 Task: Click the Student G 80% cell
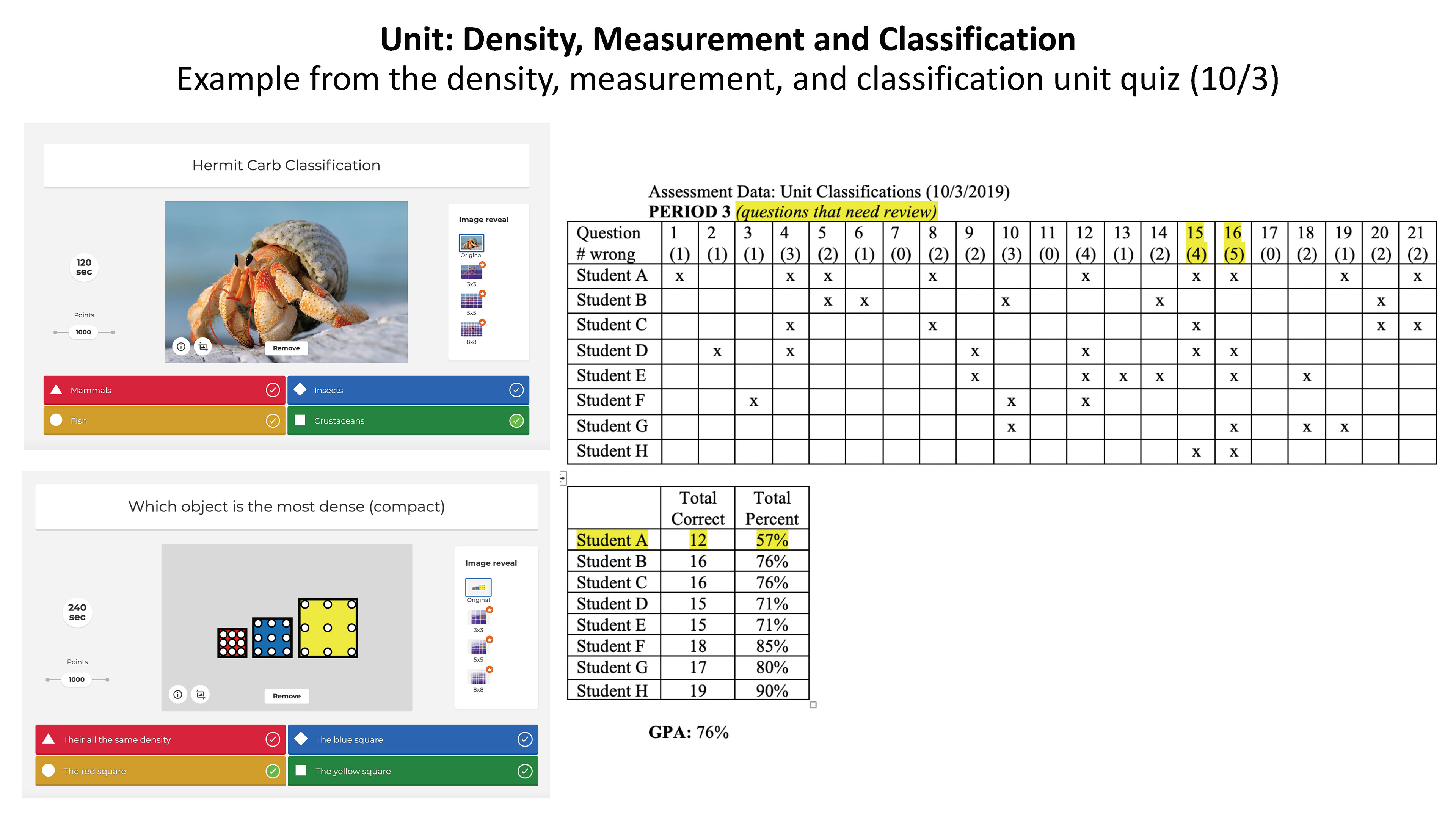point(772,667)
